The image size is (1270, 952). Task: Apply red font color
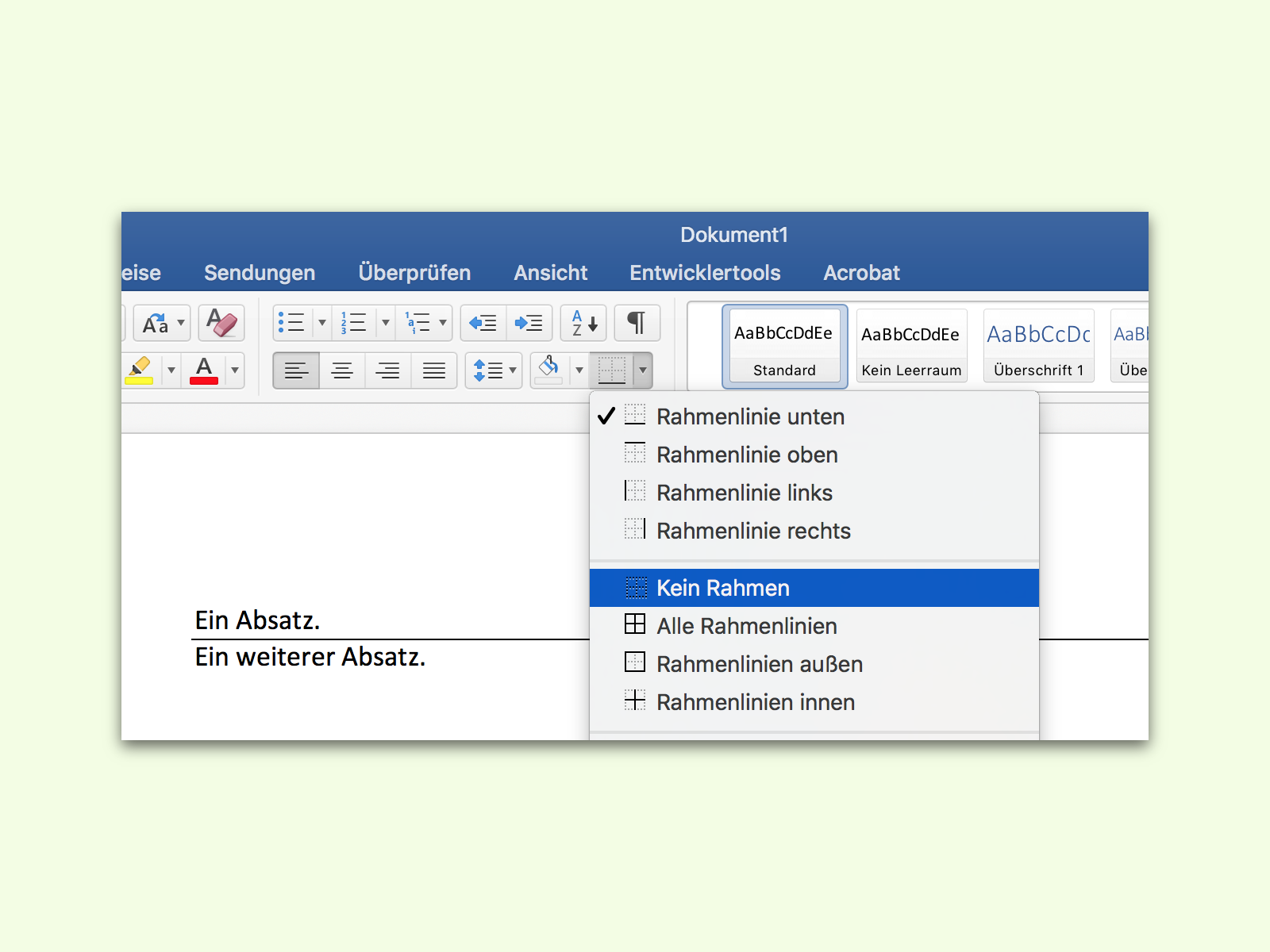(x=204, y=370)
